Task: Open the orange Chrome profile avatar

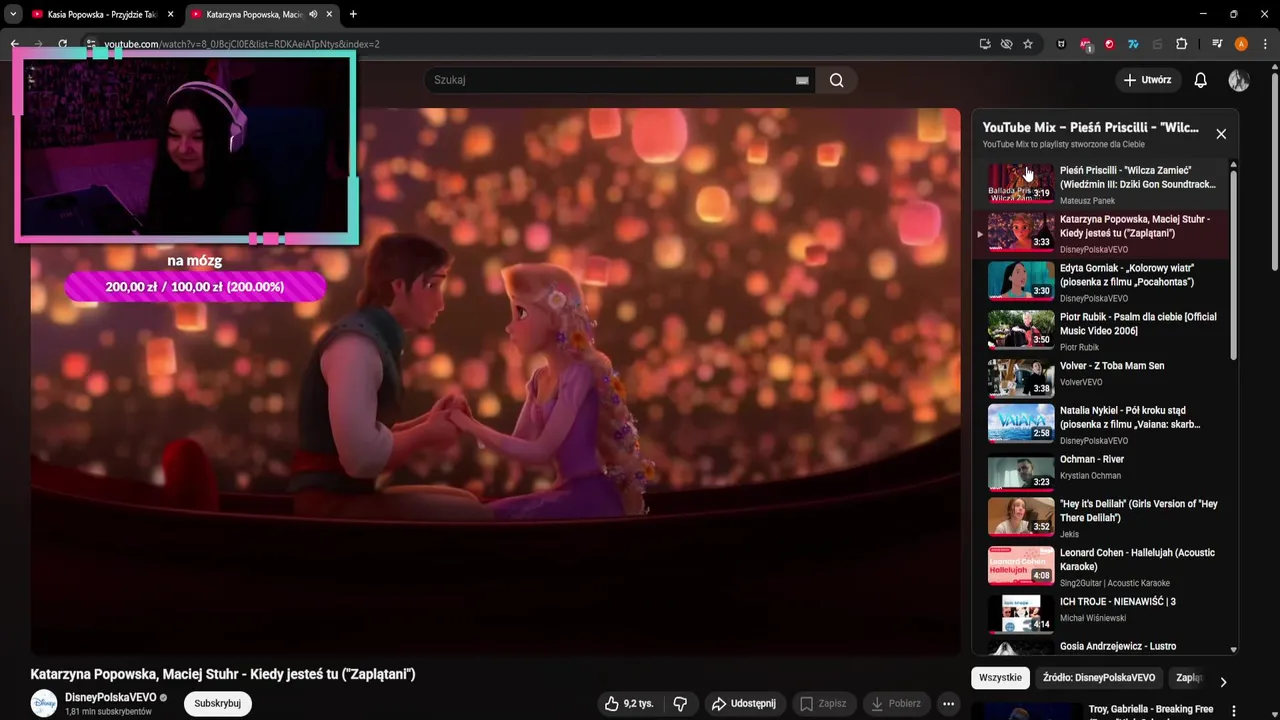Action: tap(1241, 44)
